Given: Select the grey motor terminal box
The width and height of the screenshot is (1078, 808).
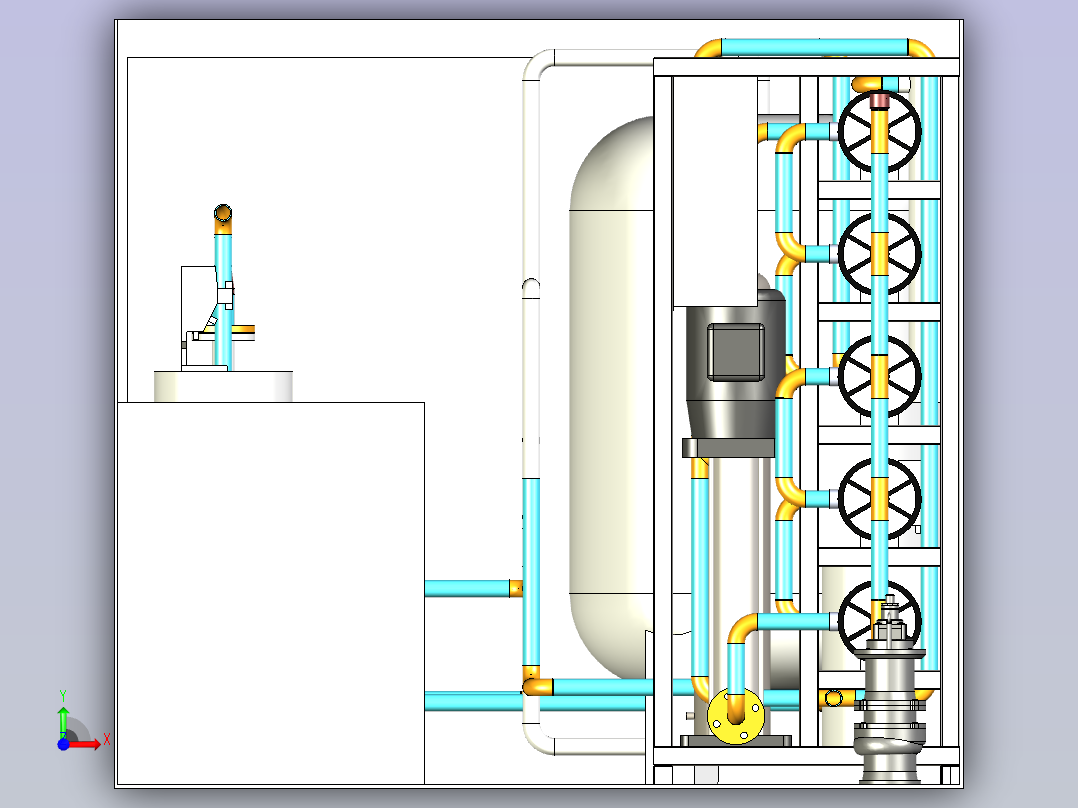Looking at the screenshot, I should (x=736, y=352).
